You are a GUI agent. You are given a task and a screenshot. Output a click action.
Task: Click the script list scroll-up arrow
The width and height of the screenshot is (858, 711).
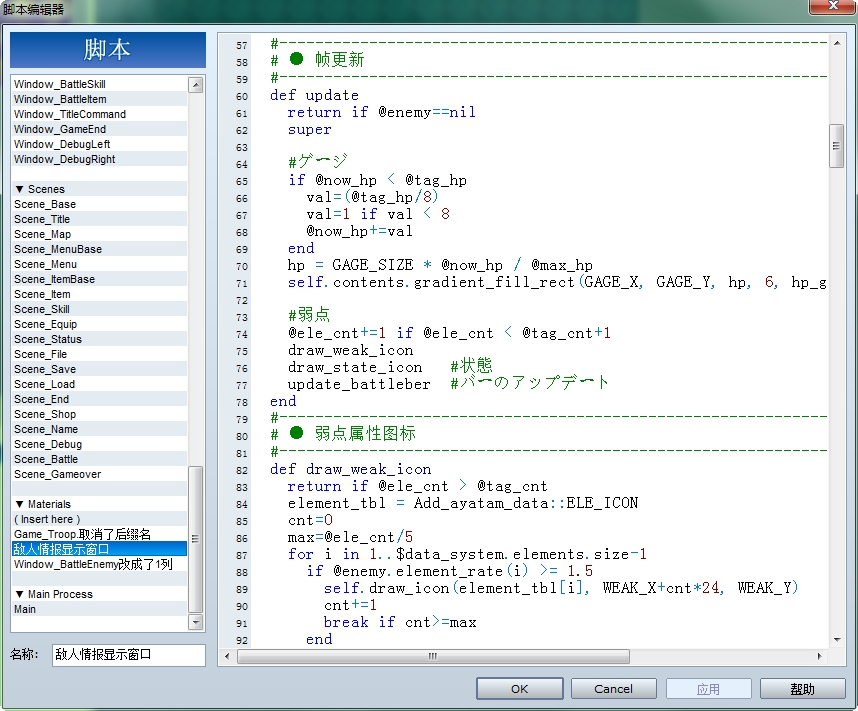point(195,85)
